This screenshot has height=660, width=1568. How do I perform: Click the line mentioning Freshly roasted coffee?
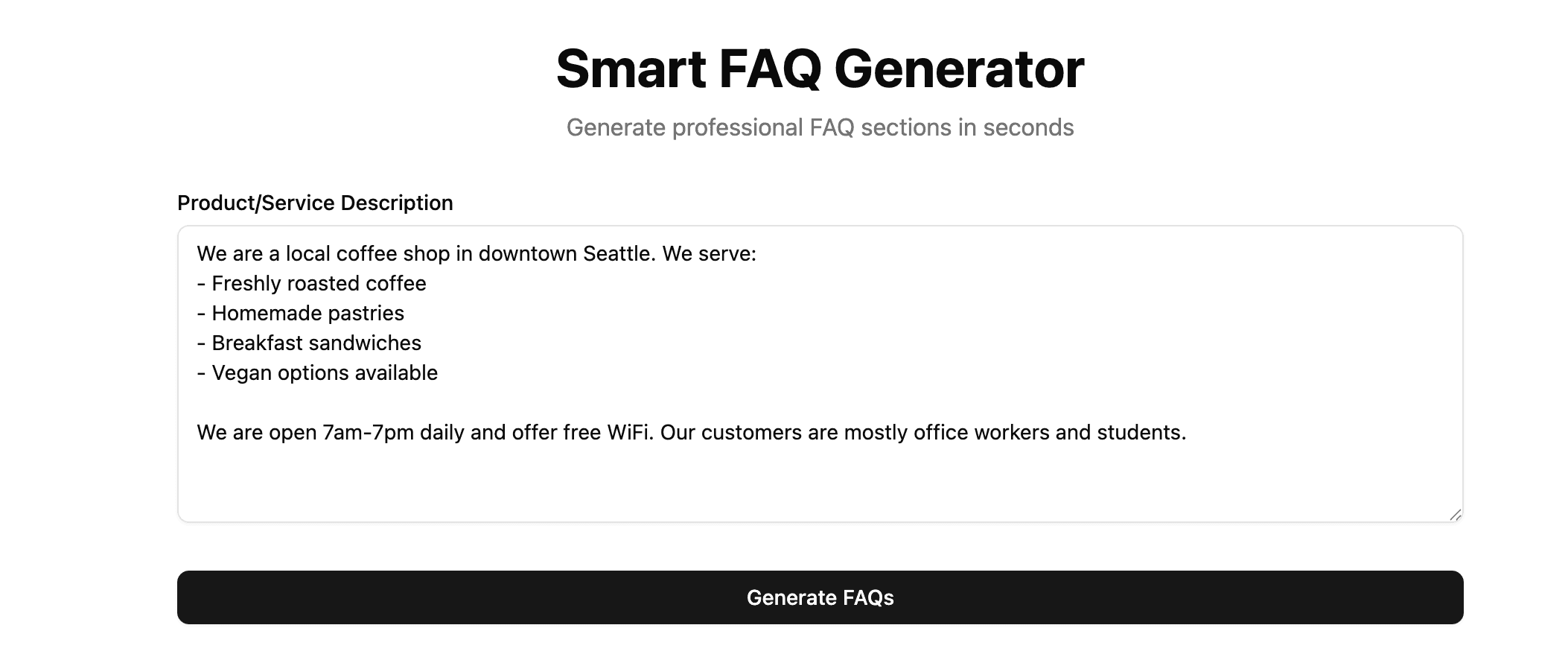point(312,283)
